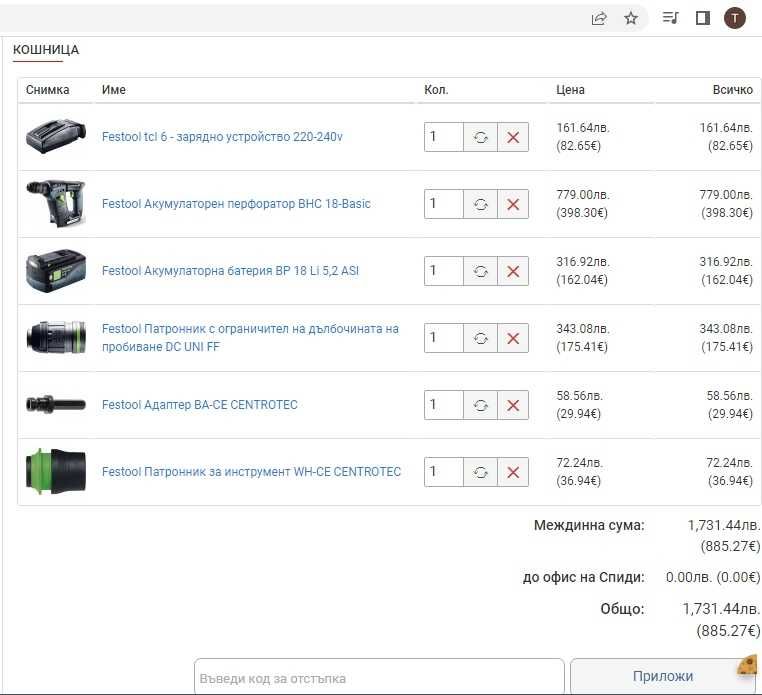Refresh quantity for Festool tcl 6 charger

(x=480, y=137)
